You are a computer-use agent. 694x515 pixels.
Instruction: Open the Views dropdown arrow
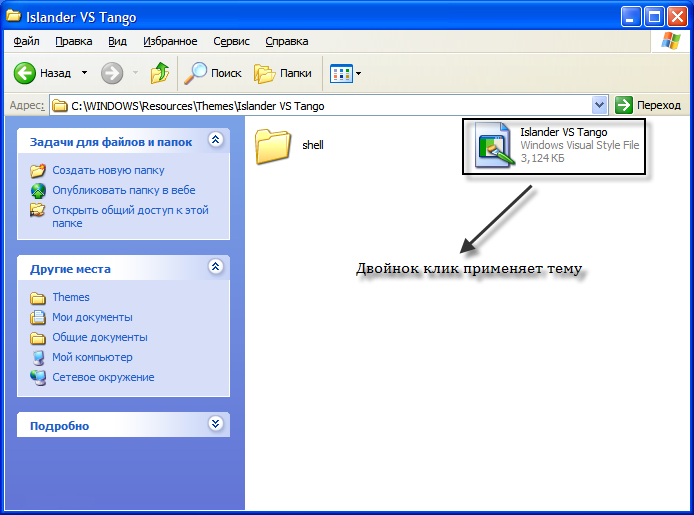(x=359, y=73)
